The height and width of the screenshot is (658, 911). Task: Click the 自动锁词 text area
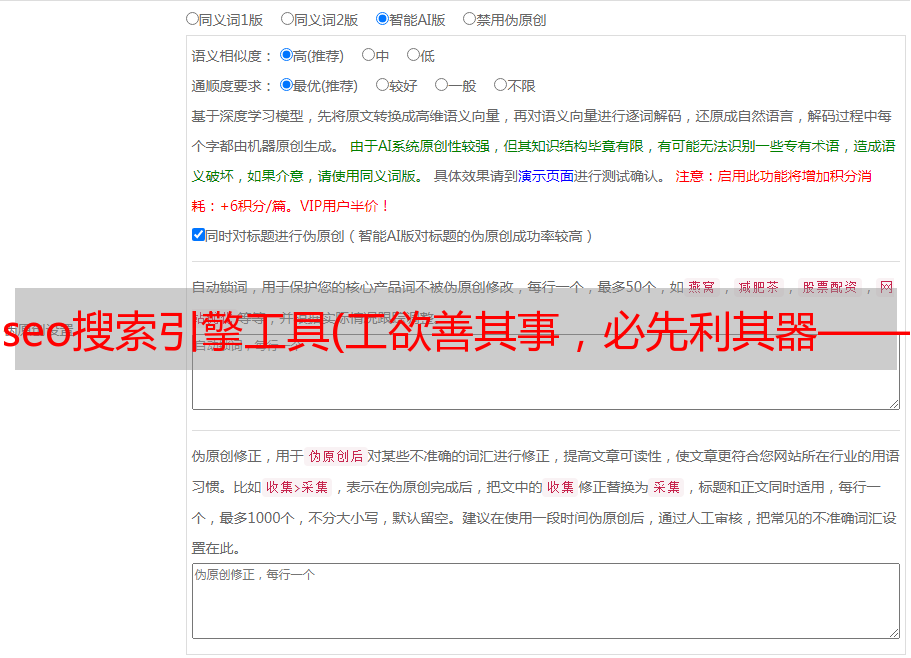pos(546,372)
